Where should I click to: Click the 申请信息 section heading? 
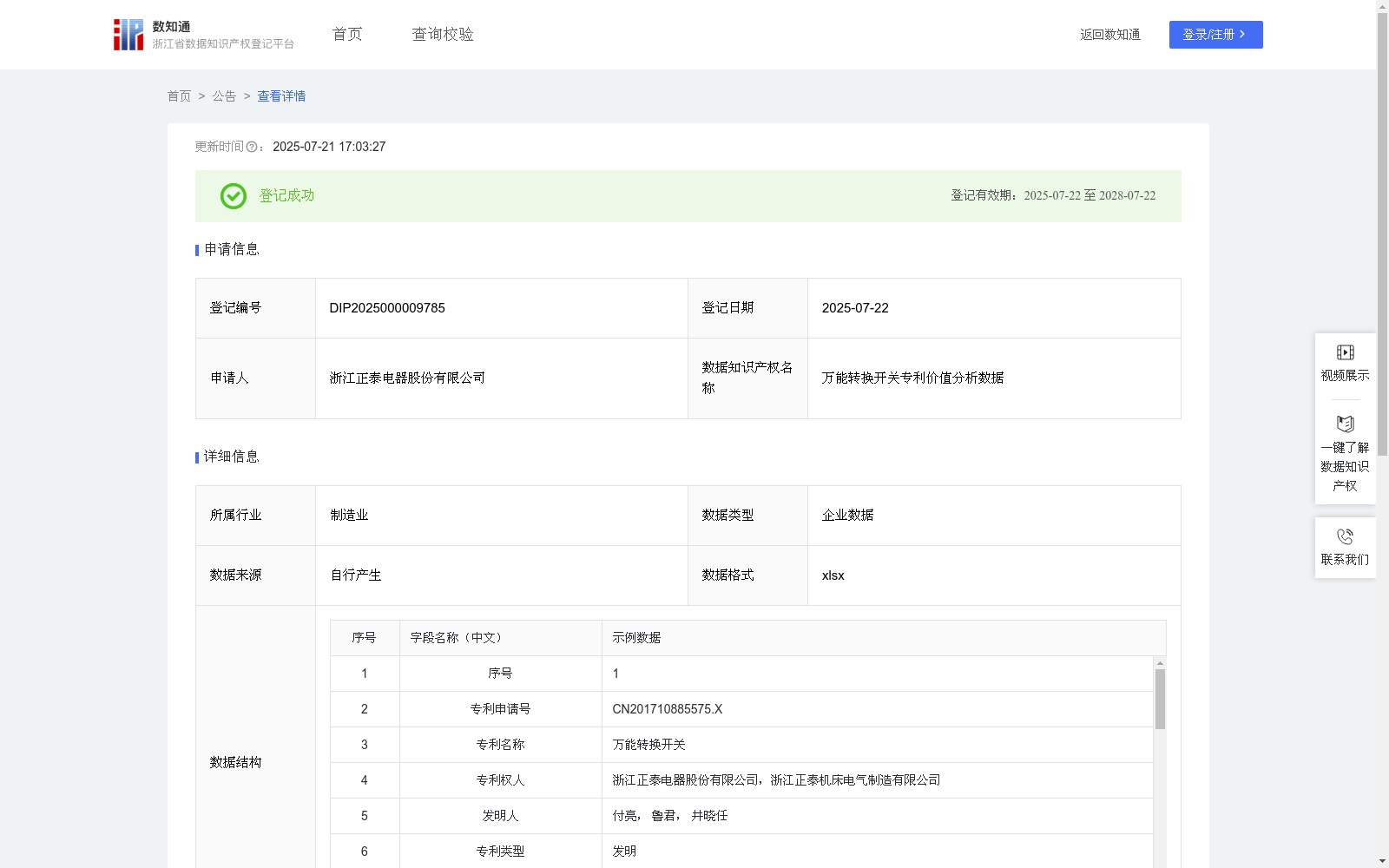tap(231, 250)
